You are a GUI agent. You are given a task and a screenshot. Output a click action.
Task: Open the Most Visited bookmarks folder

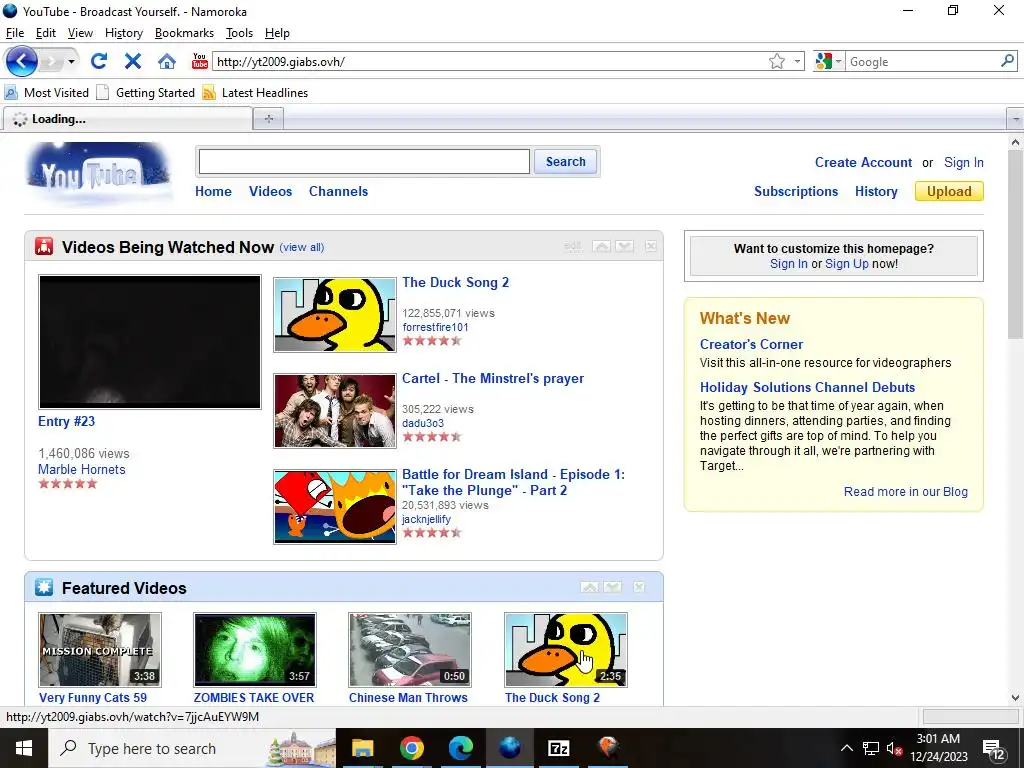47,93
